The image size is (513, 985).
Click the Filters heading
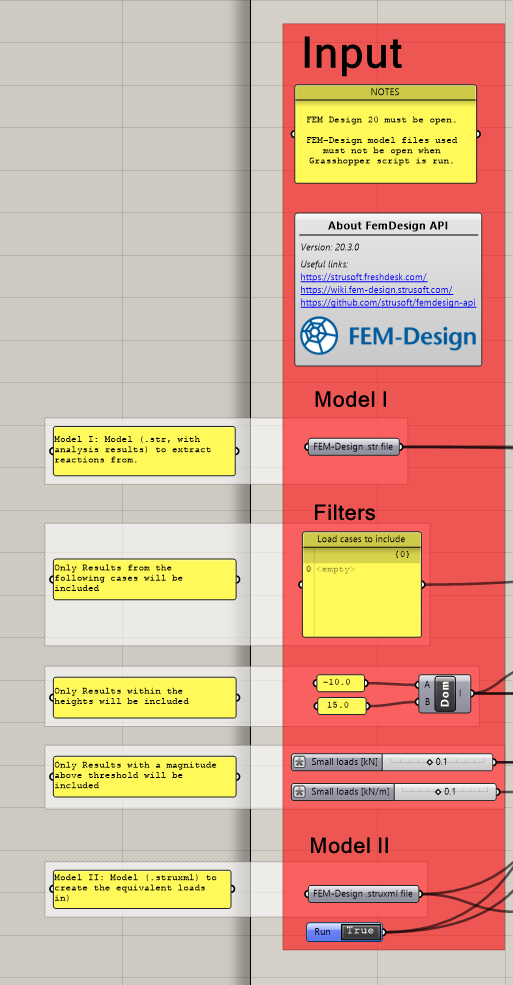(345, 513)
